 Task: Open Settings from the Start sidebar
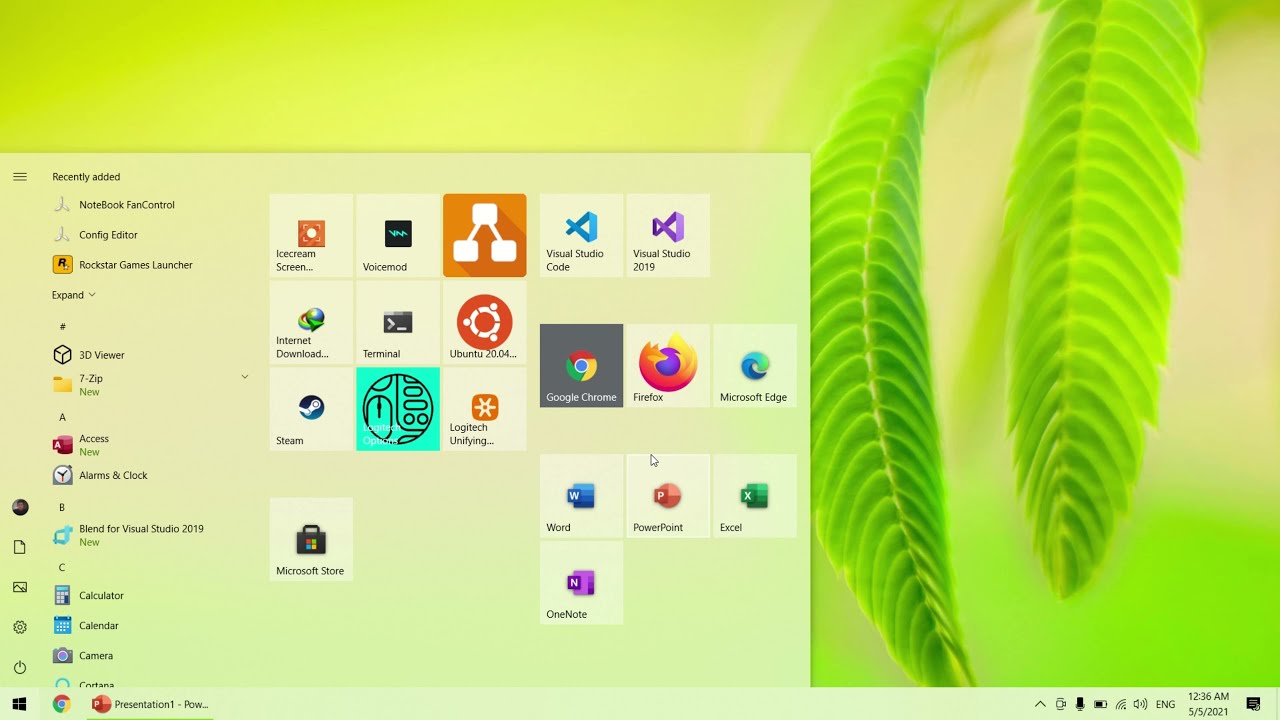pos(20,627)
